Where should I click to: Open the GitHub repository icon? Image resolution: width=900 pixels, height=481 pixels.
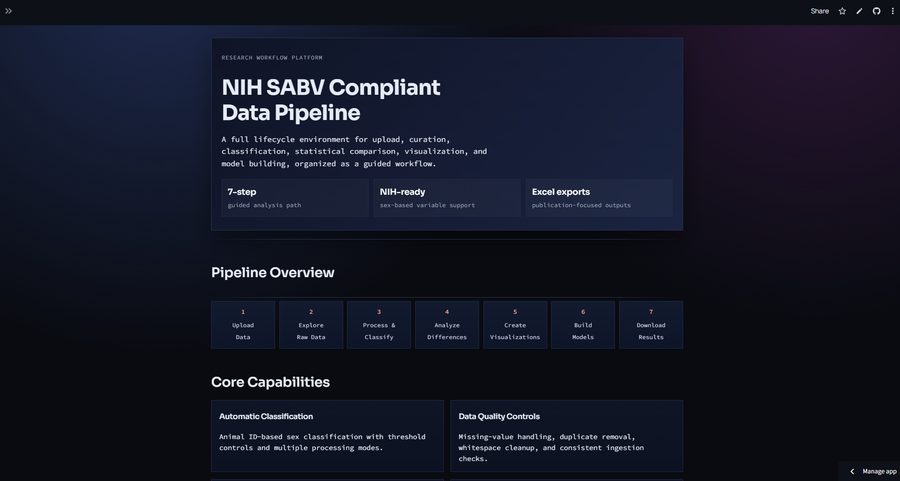click(x=876, y=11)
